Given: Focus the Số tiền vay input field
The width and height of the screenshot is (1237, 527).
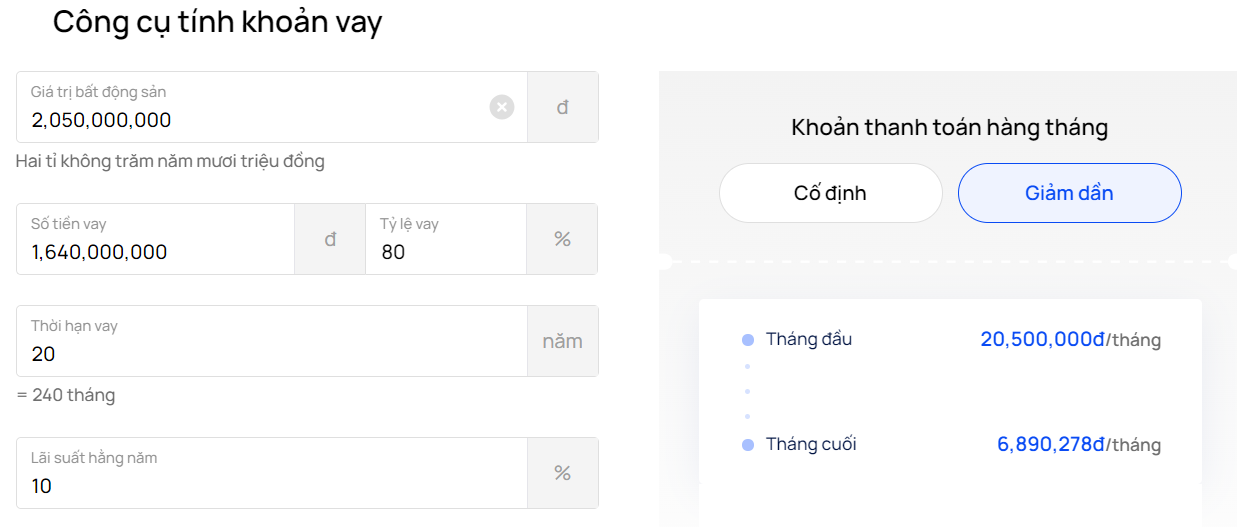Looking at the screenshot, I should pyautogui.click(x=156, y=239).
